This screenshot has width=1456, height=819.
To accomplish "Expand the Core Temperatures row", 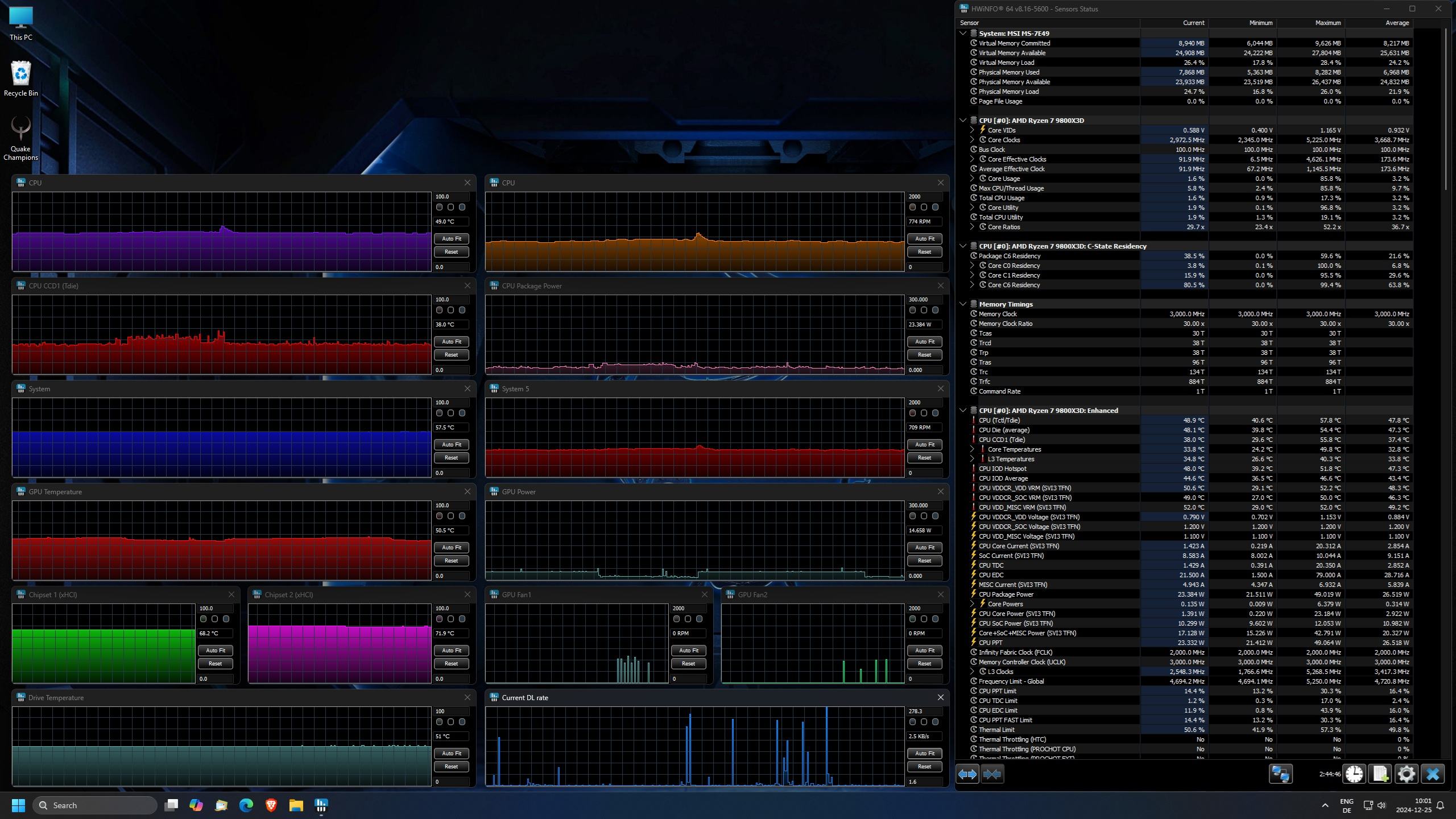I will 972,449.
